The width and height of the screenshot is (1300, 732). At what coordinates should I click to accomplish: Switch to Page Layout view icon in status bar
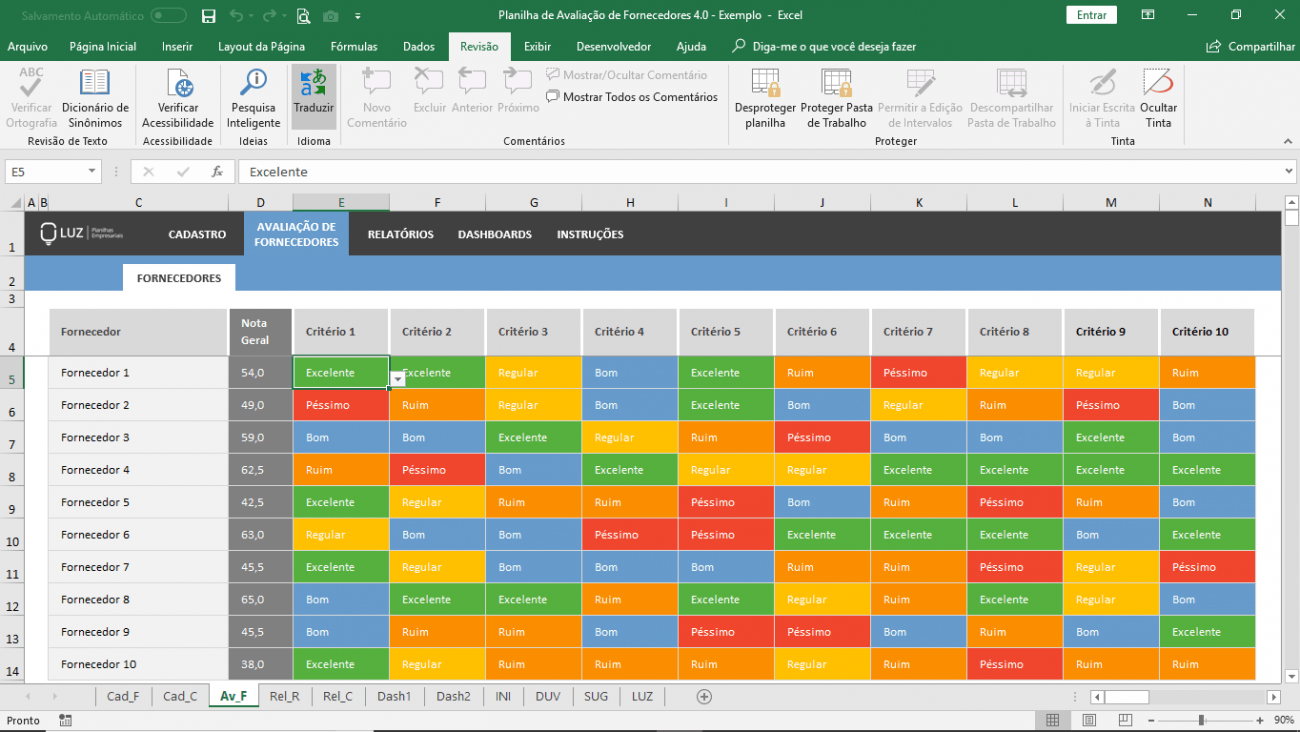click(x=1089, y=720)
